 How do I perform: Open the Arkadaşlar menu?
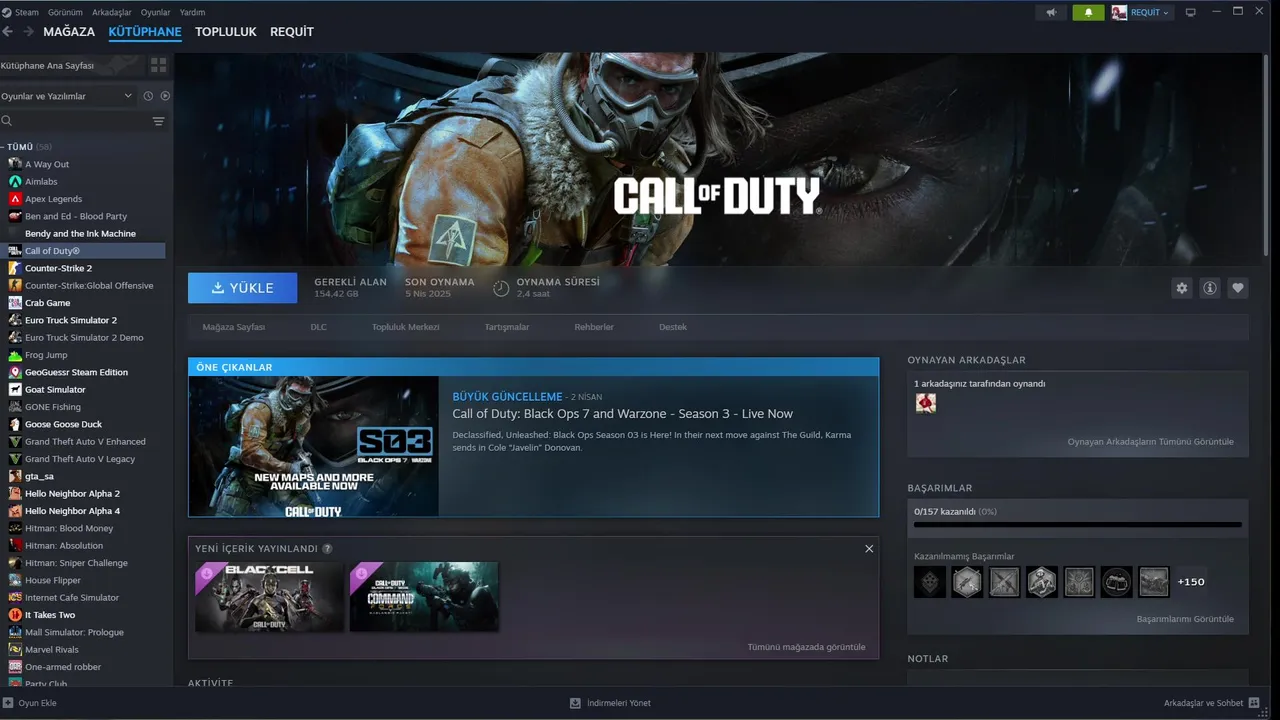coord(111,12)
